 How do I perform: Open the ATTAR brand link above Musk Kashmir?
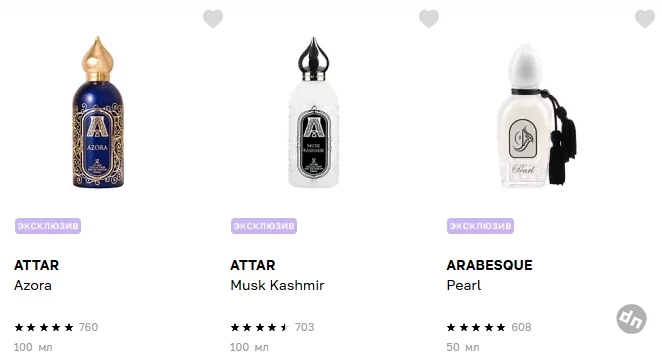coord(252,265)
